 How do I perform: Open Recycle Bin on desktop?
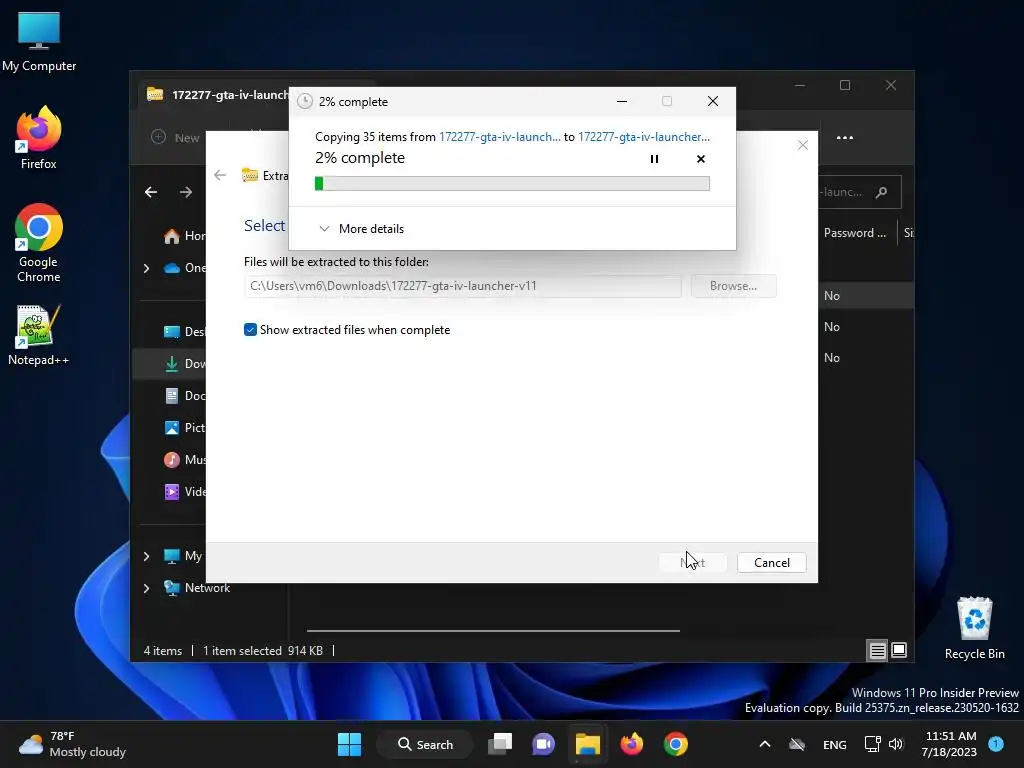point(974,628)
